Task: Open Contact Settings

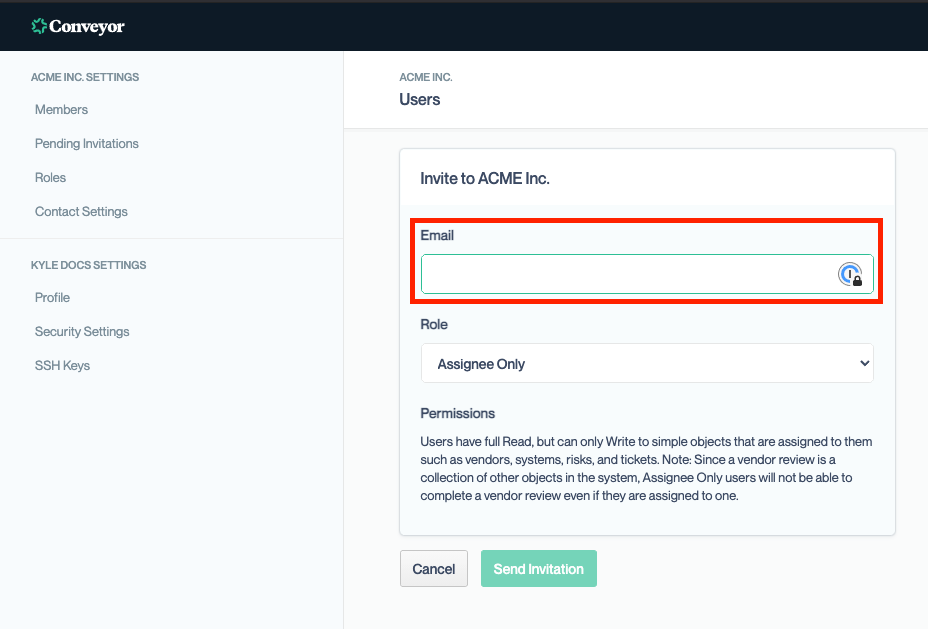Action: click(x=81, y=212)
